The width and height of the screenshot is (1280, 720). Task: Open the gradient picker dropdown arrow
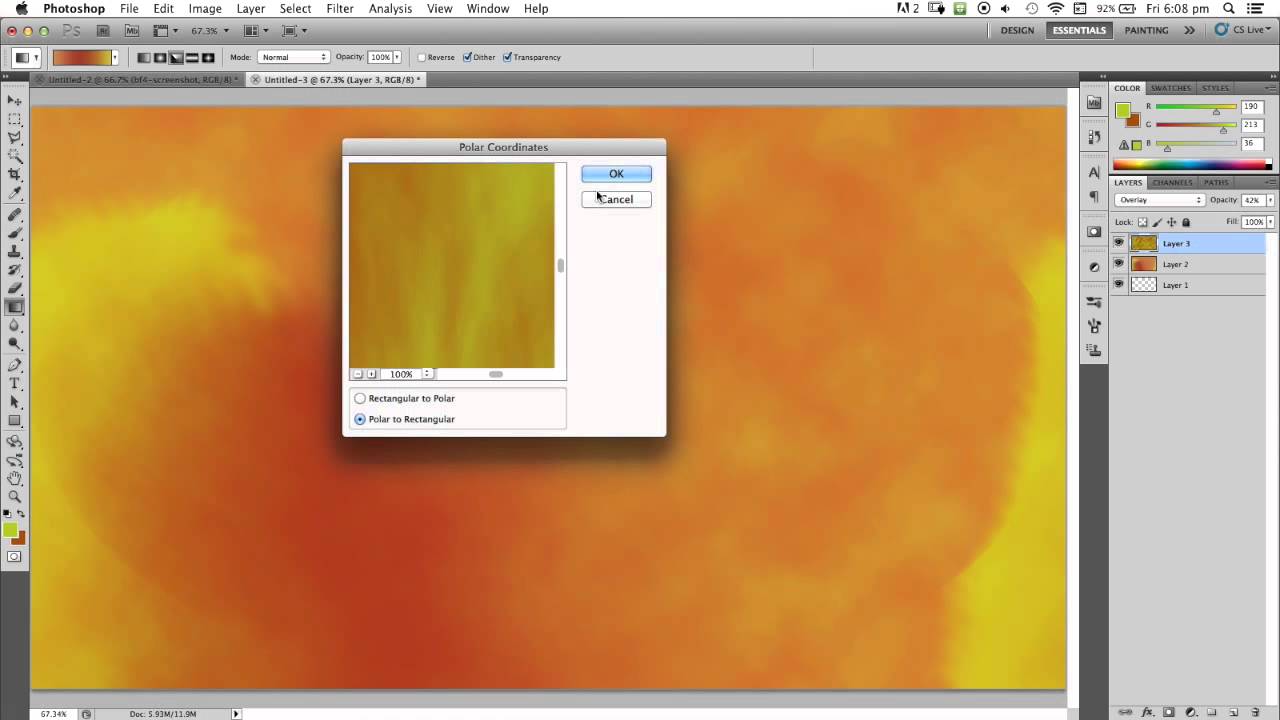click(x=115, y=58)
